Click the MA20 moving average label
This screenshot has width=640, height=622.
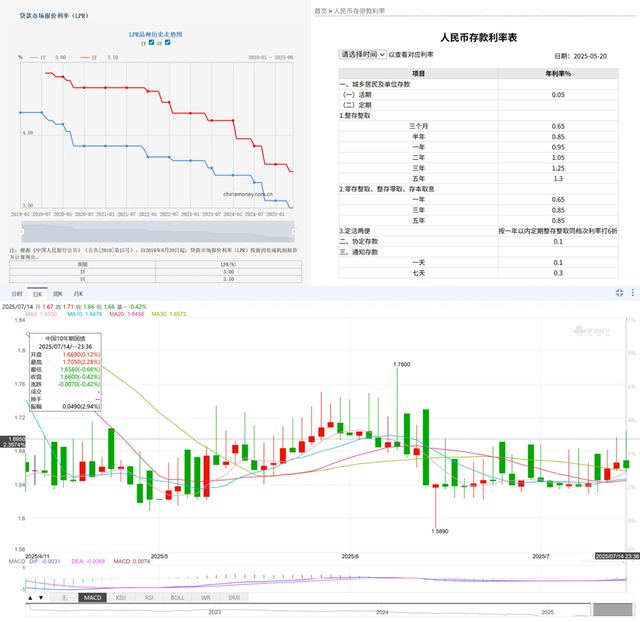coord(127,314)
